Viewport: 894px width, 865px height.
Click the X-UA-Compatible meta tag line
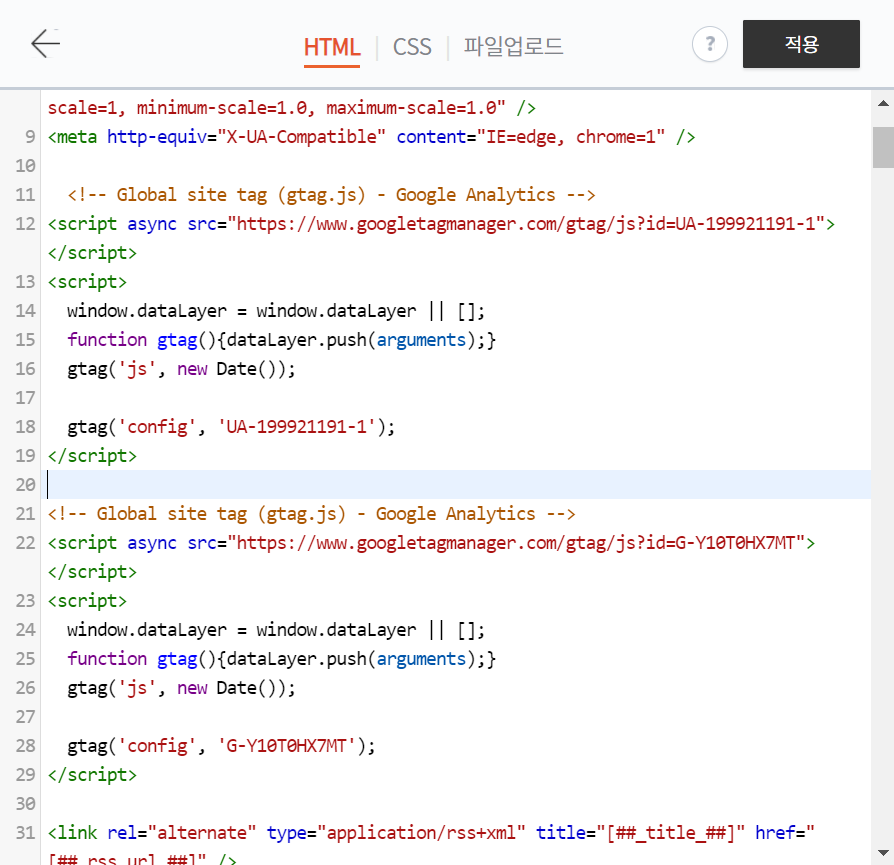click(371, 137)
